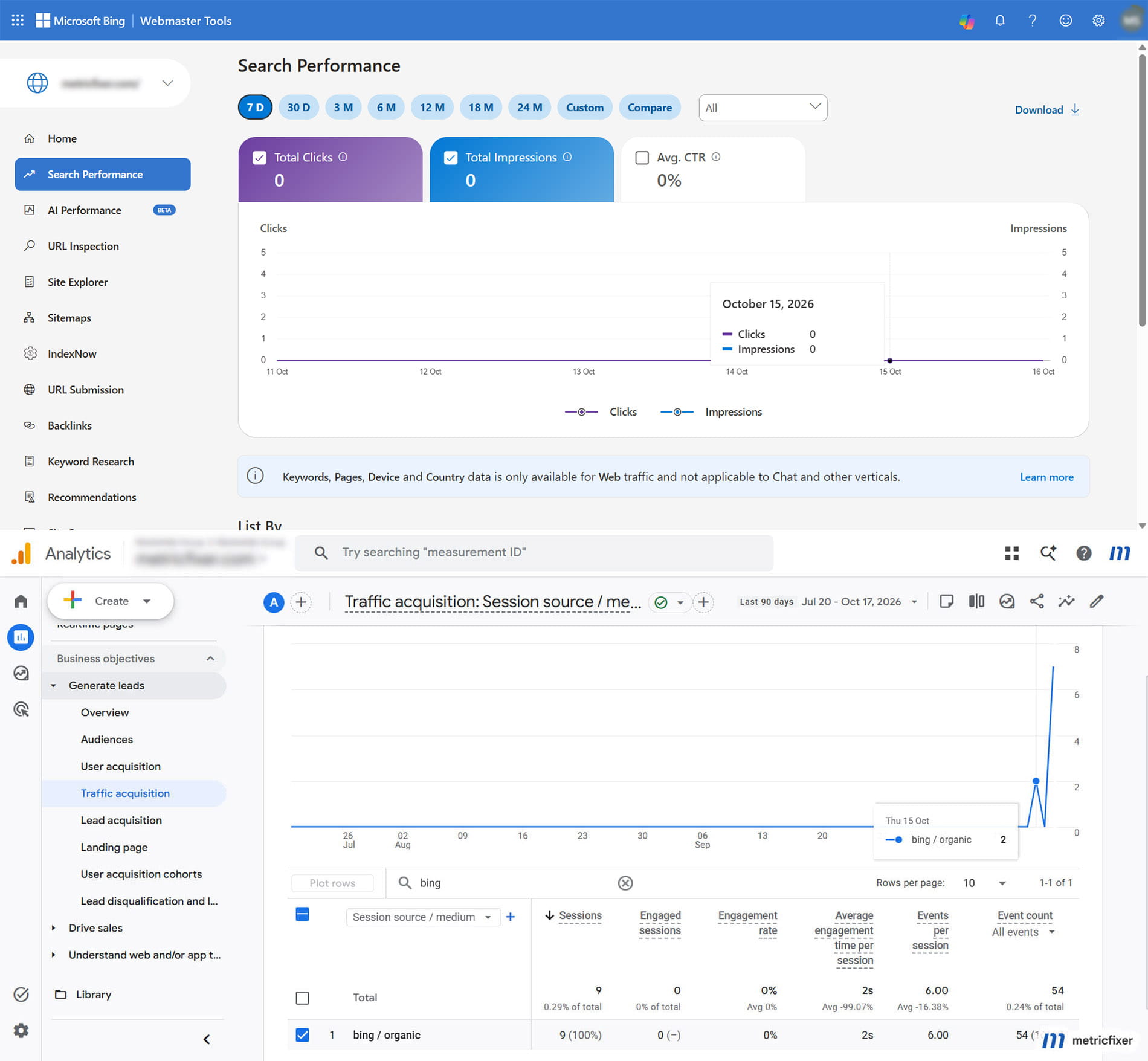Open Bing notifications bell
Image resolution: width=1148 pixels, height=1061 pixels.
tap(1000, 21)
